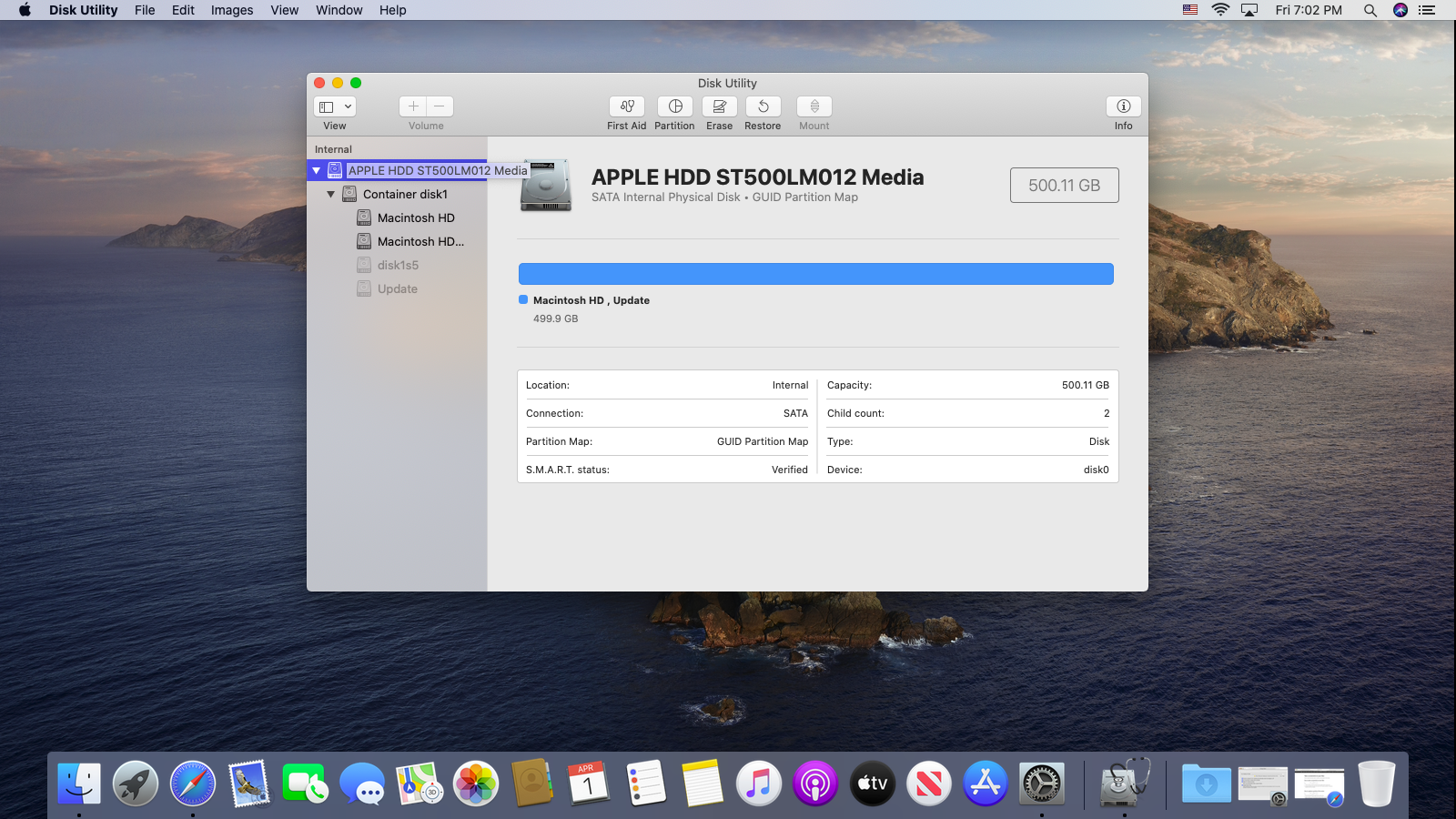The width and height of the screenshot is (1456, 819).
Task: Select the Macintosh HD volume row
Action: tap(397, 217)
